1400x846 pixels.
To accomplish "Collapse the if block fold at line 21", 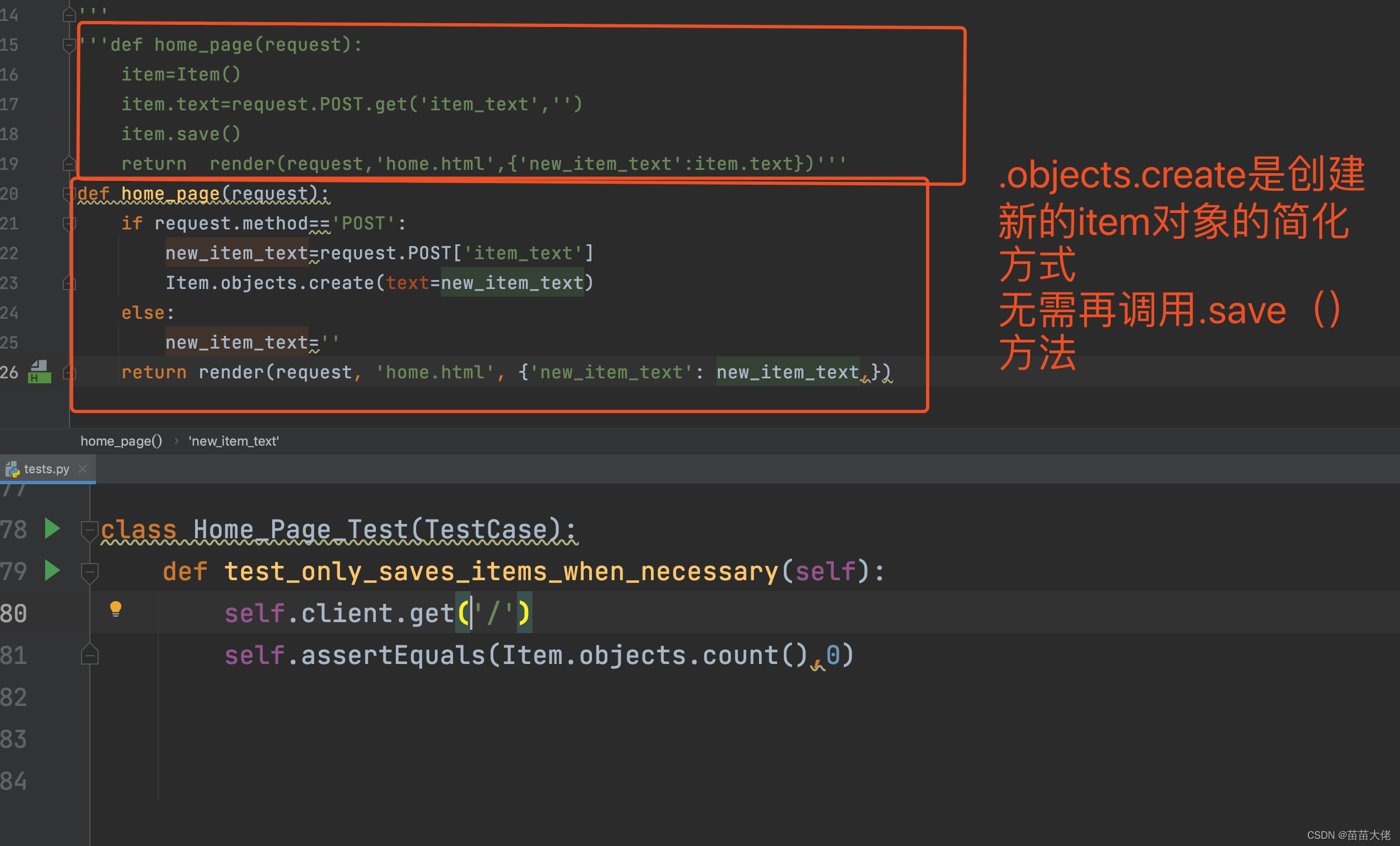I will point(69,223).
